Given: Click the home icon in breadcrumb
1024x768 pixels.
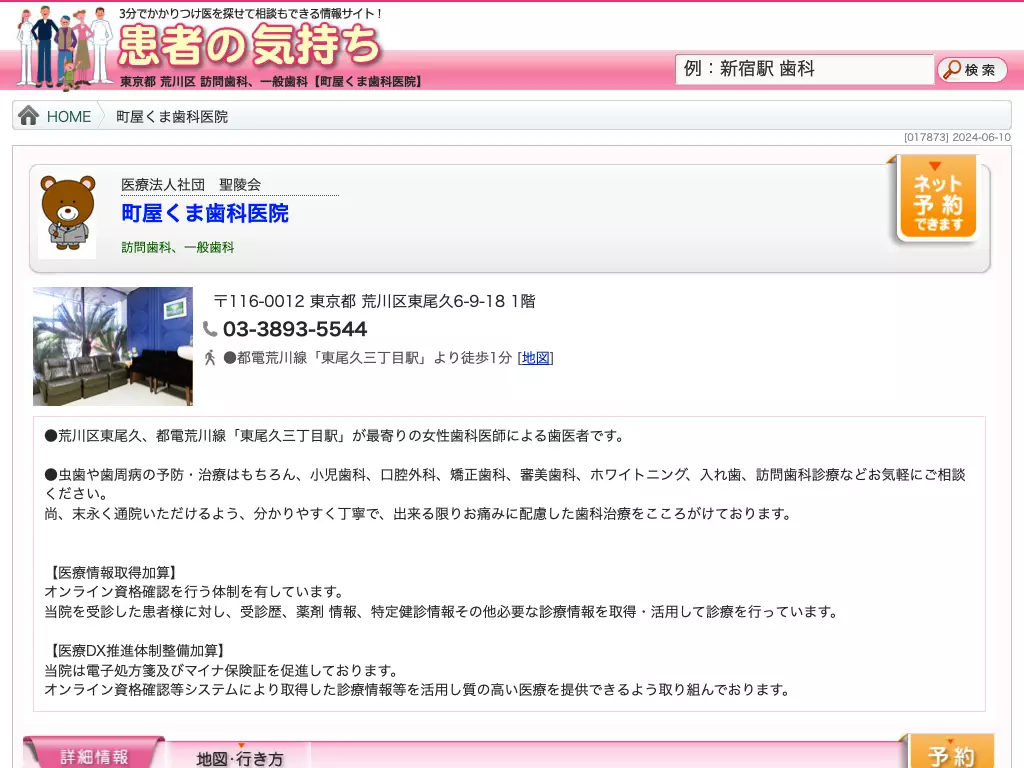Looking at the screenshot, I should 28,116.
